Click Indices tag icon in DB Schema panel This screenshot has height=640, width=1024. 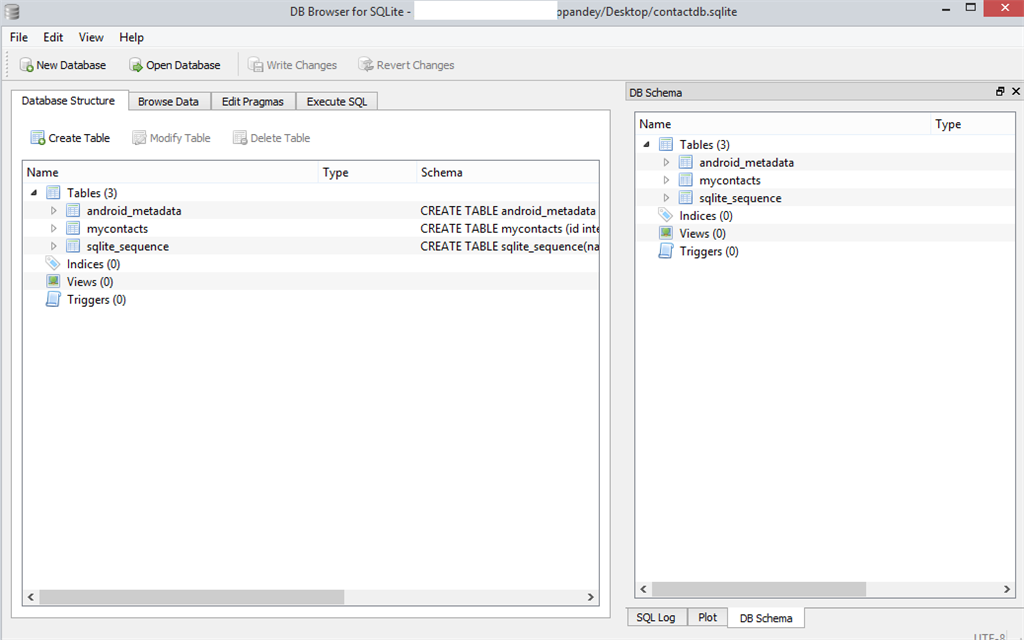pos(665,215)
